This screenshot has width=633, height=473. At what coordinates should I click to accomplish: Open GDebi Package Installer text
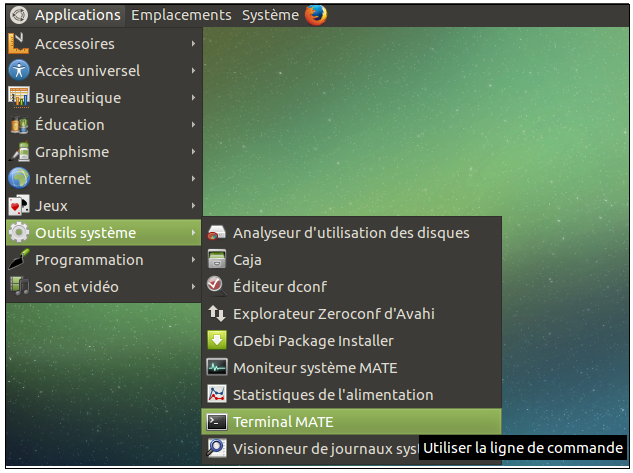[x=313, y=341]
